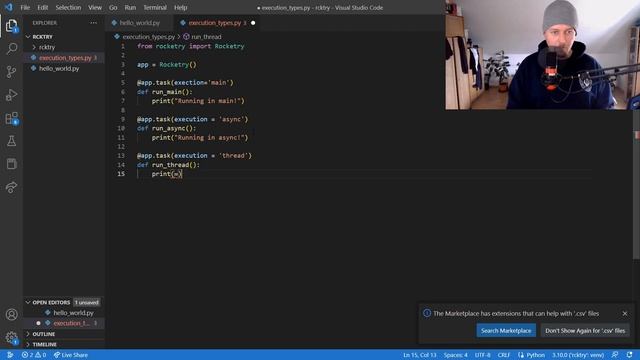
Task: Click run_thread breadcrumb symbol
Action: click(x=206, y=37)
